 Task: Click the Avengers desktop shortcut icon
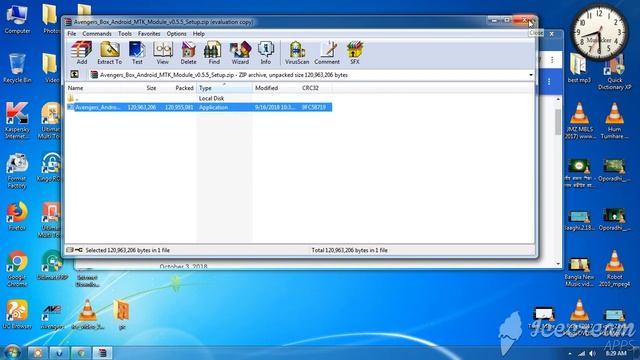click(52, 316)
